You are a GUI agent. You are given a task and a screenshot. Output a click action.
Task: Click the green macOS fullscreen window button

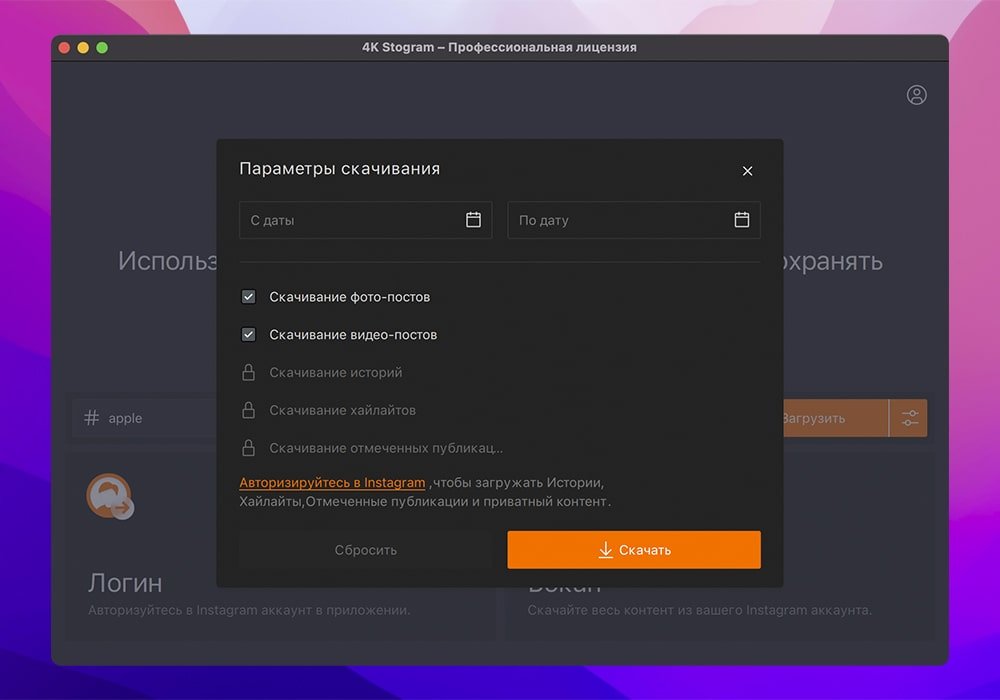coord(102,47)
